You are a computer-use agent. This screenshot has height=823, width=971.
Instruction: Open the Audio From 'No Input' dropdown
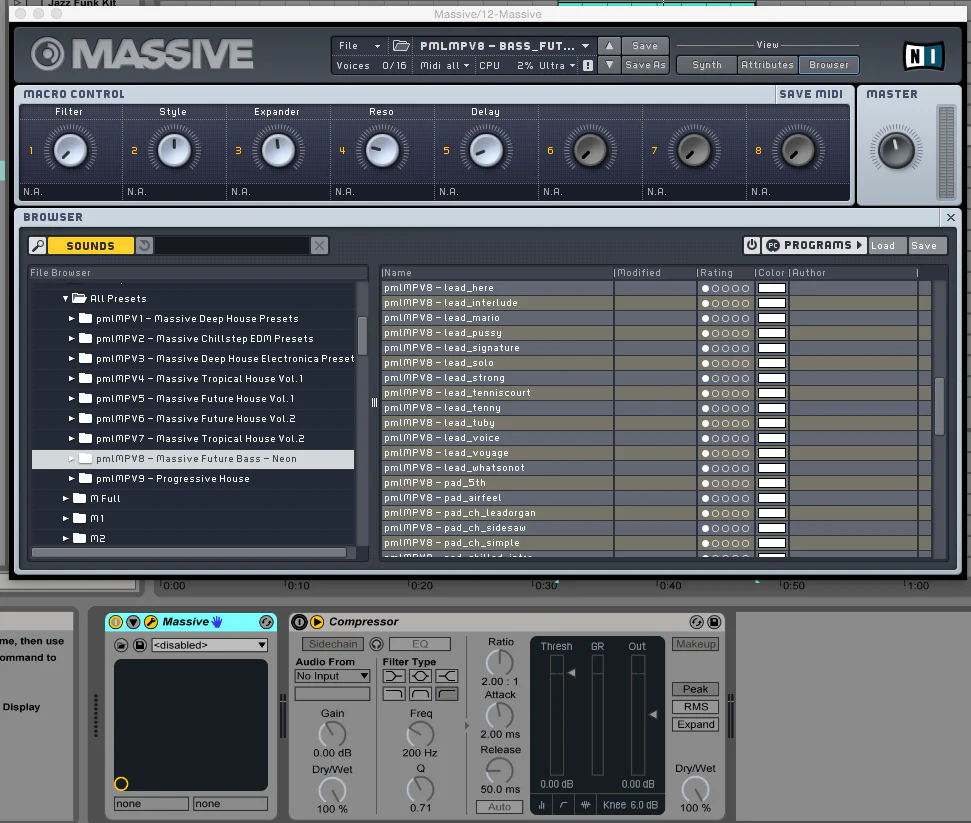[x=332, y=677]
